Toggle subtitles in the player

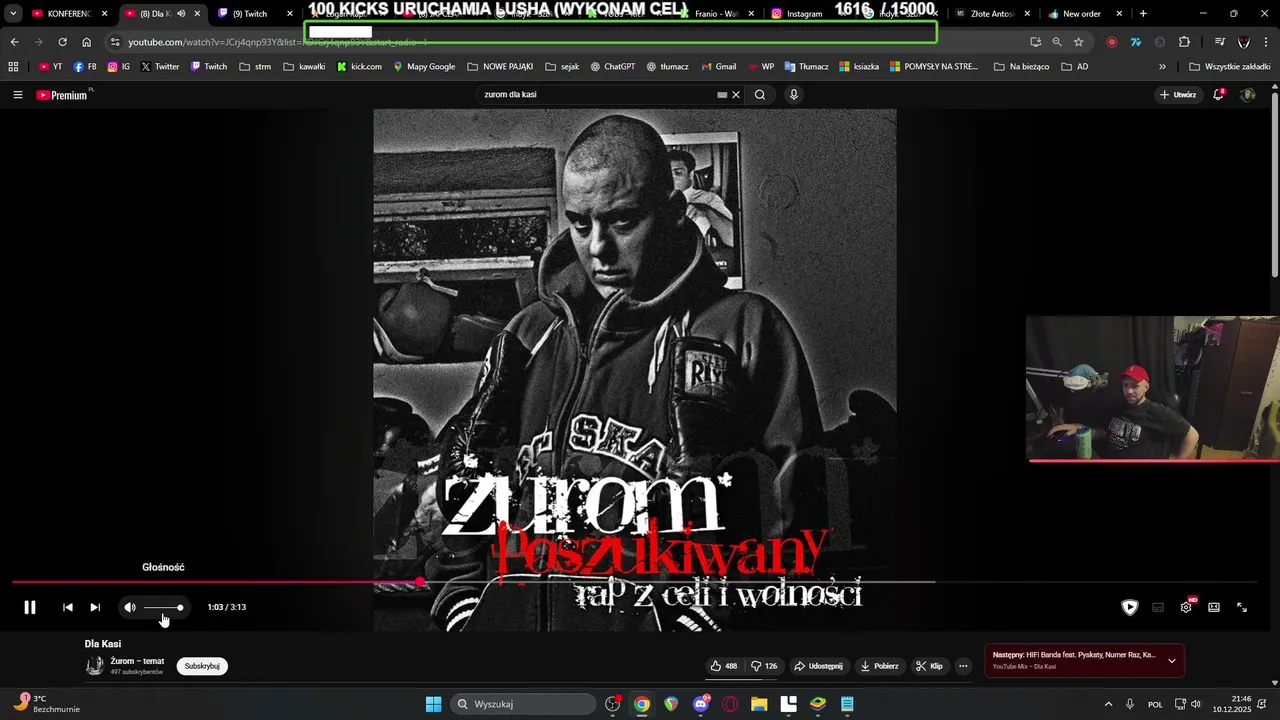(x=1158, y=607)
